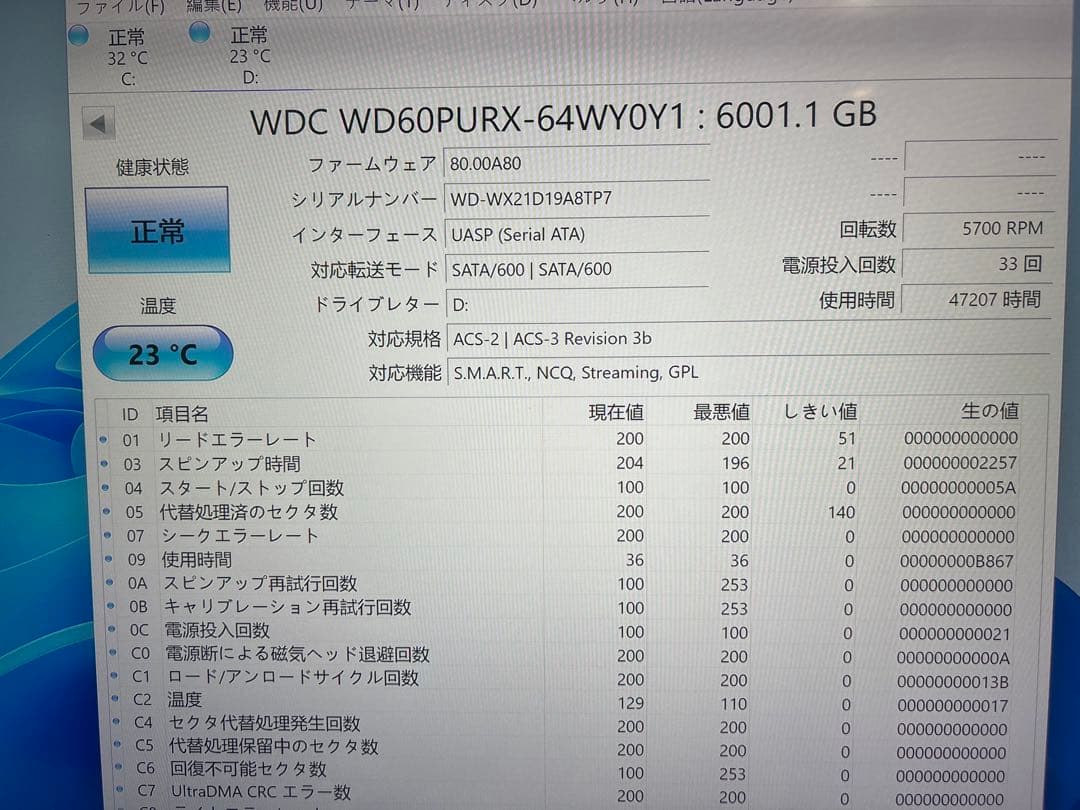Select drive C: status indicator circle
Image resolution: width=1080 pixels, height=810 pixels.
click(78, 33)
